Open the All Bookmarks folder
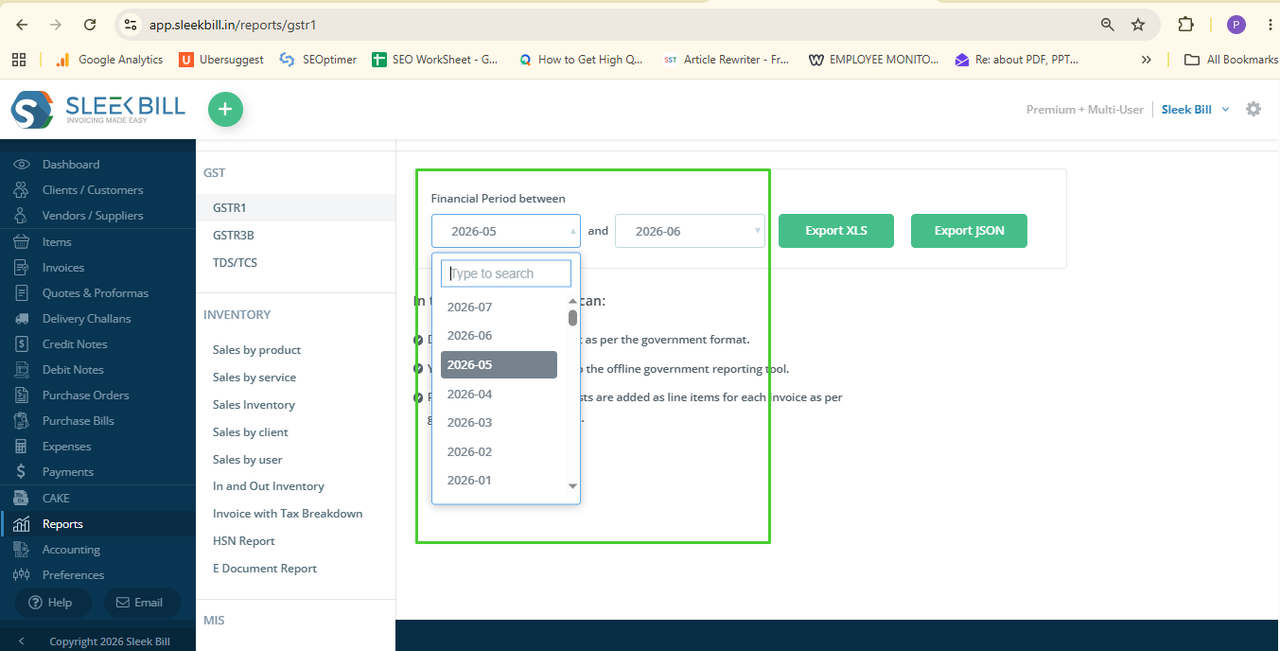Screen dimensions: 1280x651 click(x=1230, y=60)
